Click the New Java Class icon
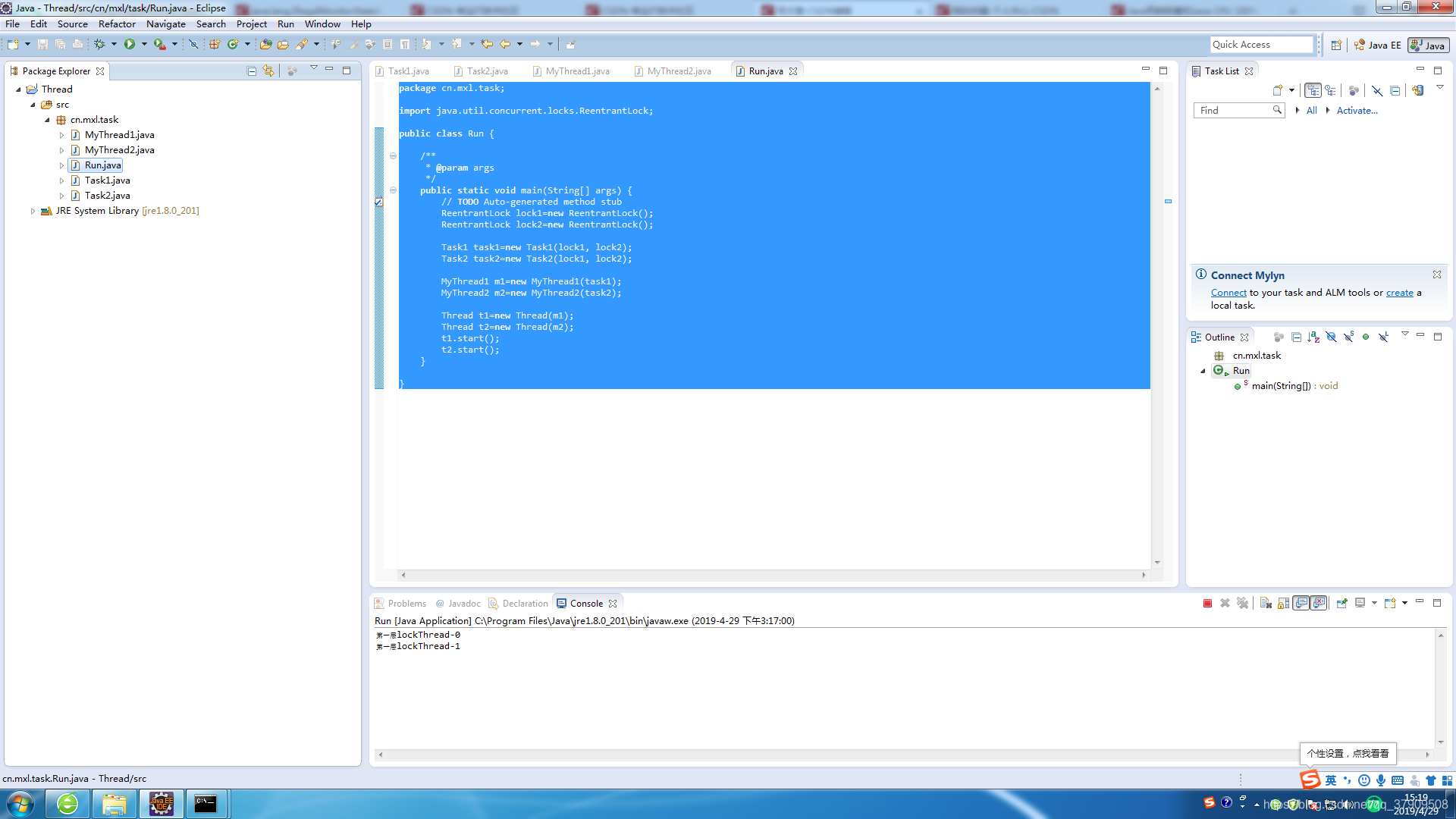The width and height of the screenshot is (1456, 819). tap(233, 45)
